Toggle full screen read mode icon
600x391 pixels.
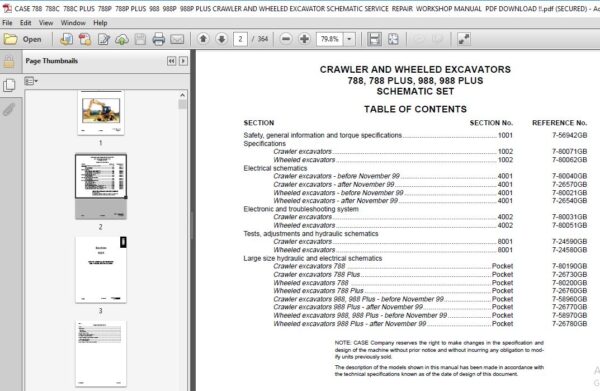pos(464,39)
